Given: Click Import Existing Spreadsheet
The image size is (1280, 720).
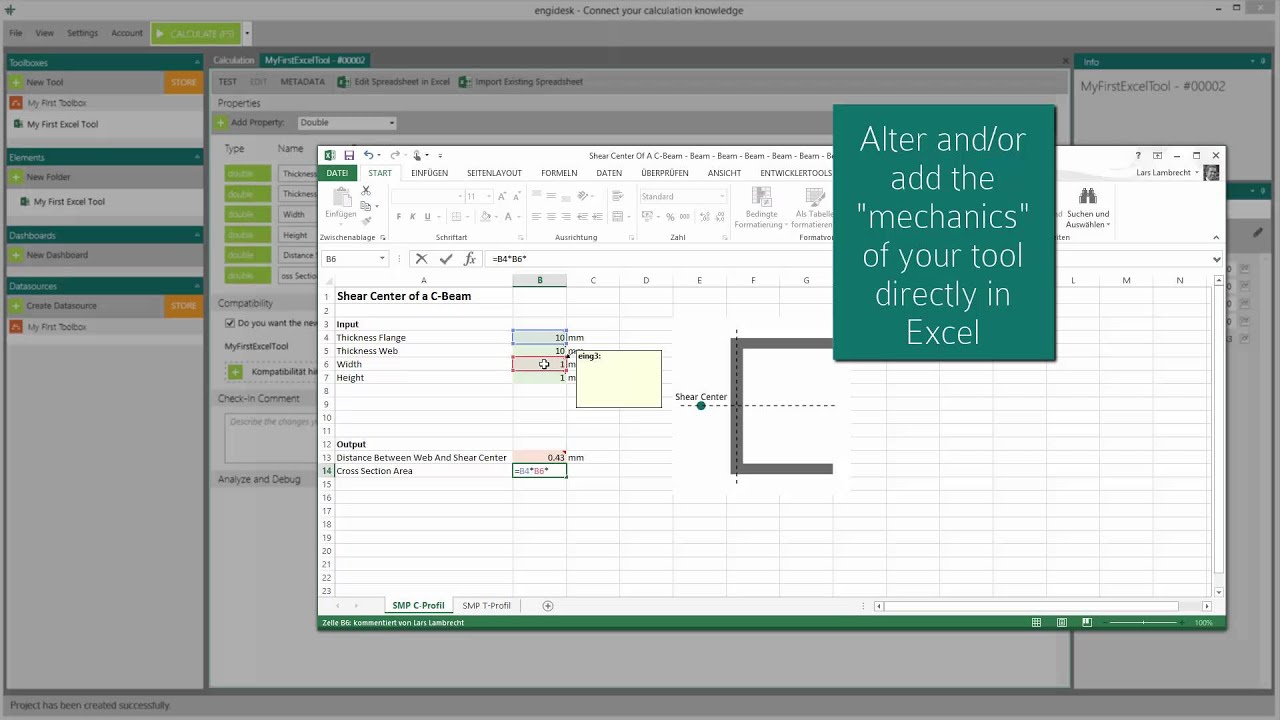Looking at the screenshot, I should click(521, 82).
